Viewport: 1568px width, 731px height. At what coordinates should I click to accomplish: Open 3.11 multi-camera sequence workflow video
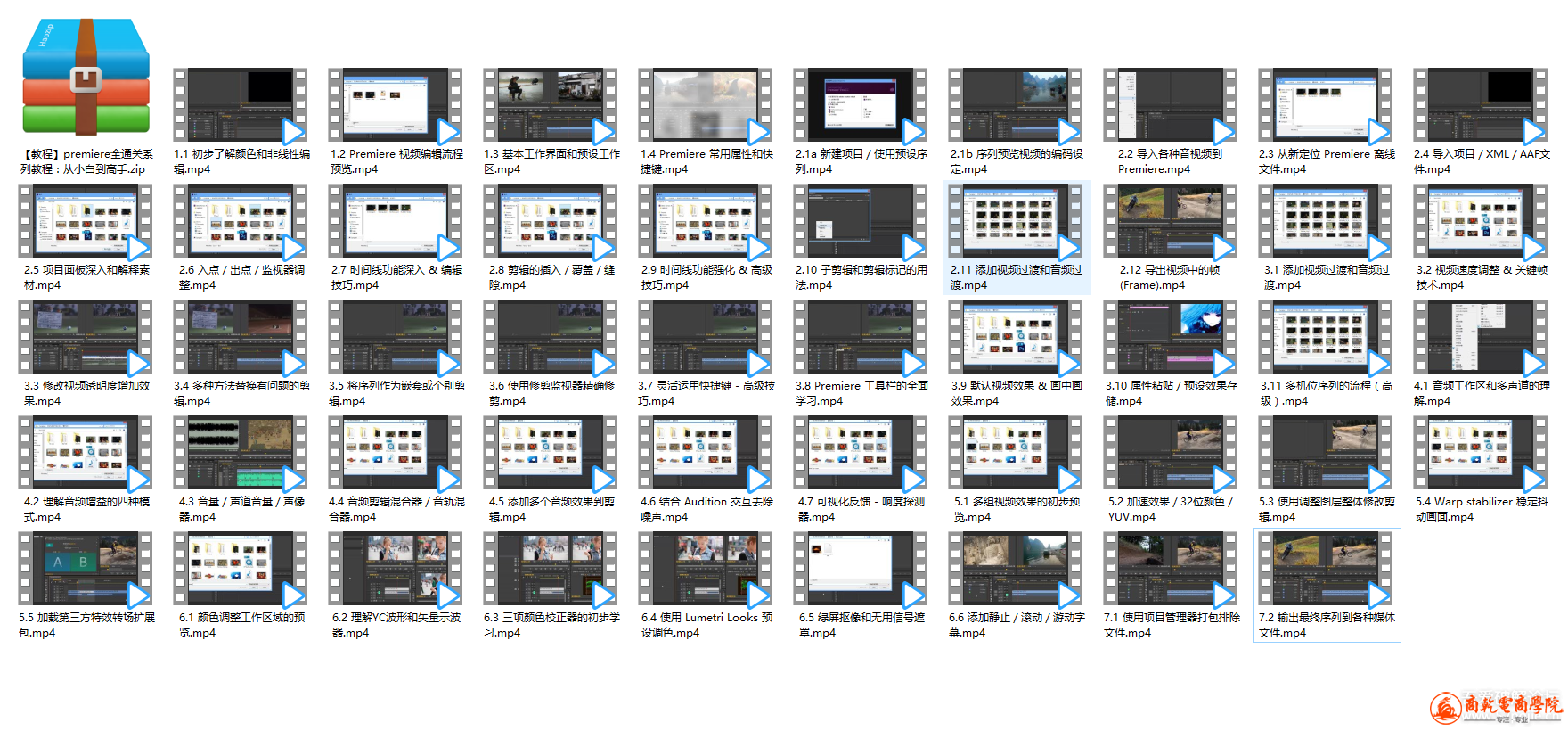tap(1326, 337)
